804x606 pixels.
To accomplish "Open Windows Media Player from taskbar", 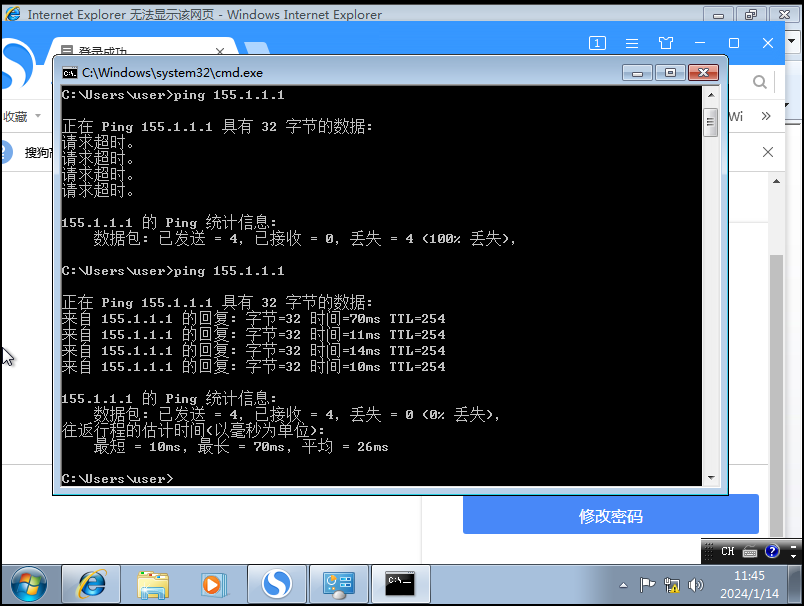I will 212,584.
